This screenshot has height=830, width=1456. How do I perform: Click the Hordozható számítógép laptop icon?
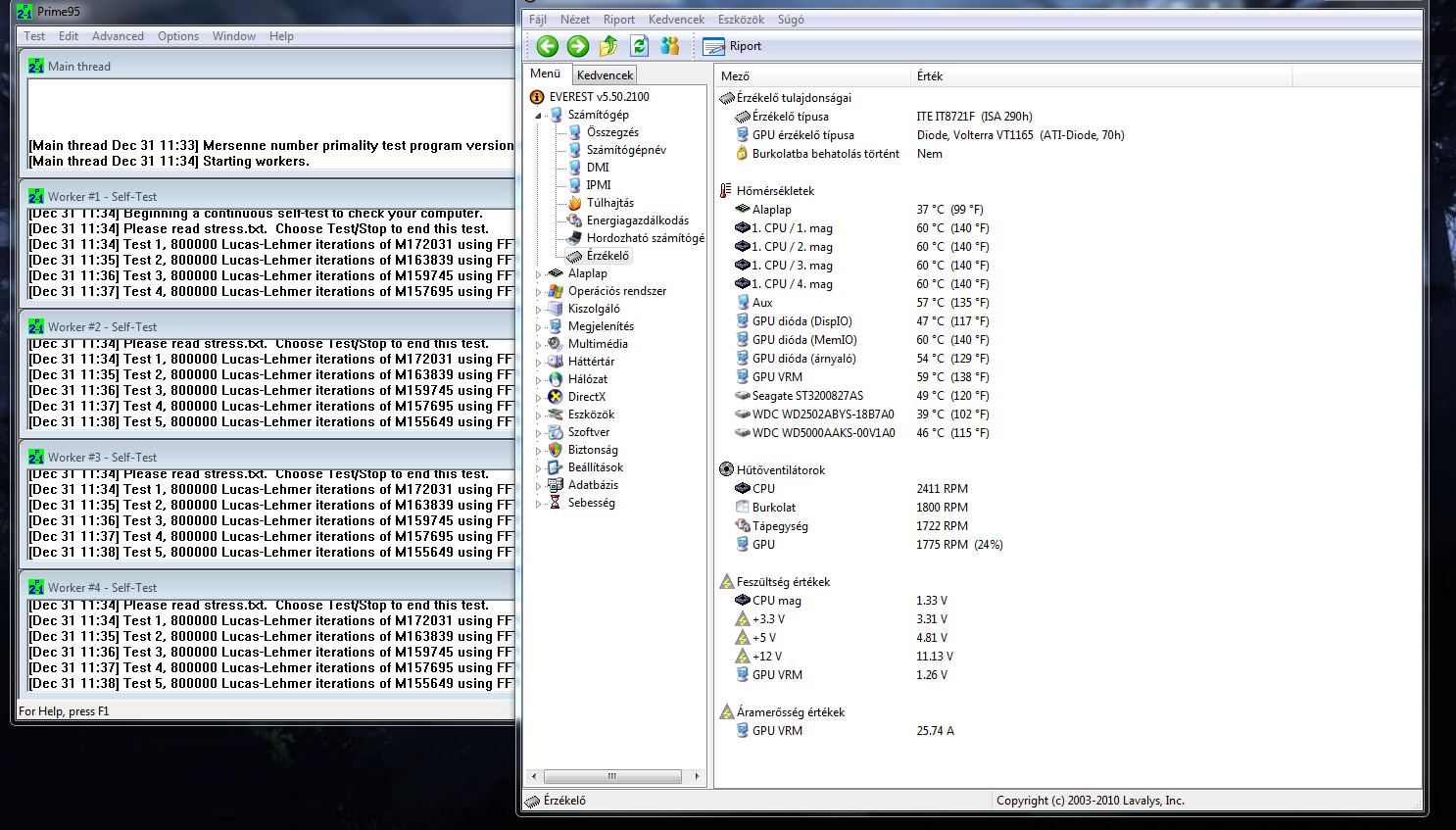[575, 238]
